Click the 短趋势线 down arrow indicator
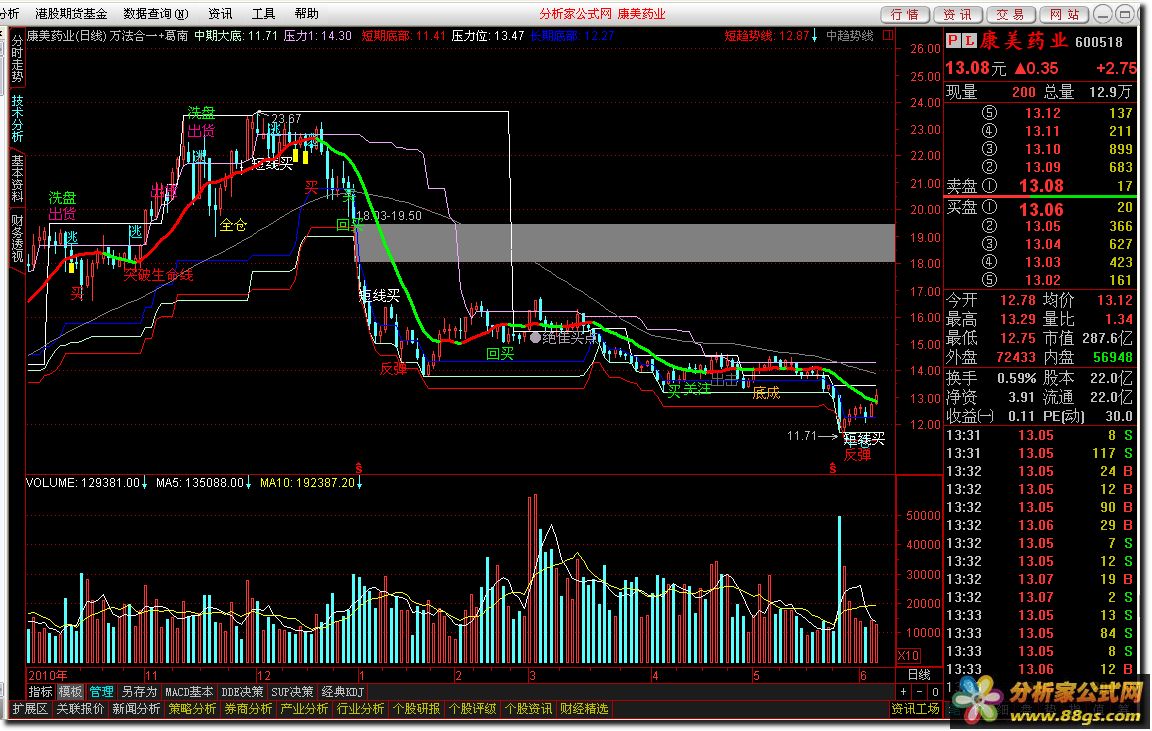The height and width of the screenshot is (731, 1152). [814, 35]
